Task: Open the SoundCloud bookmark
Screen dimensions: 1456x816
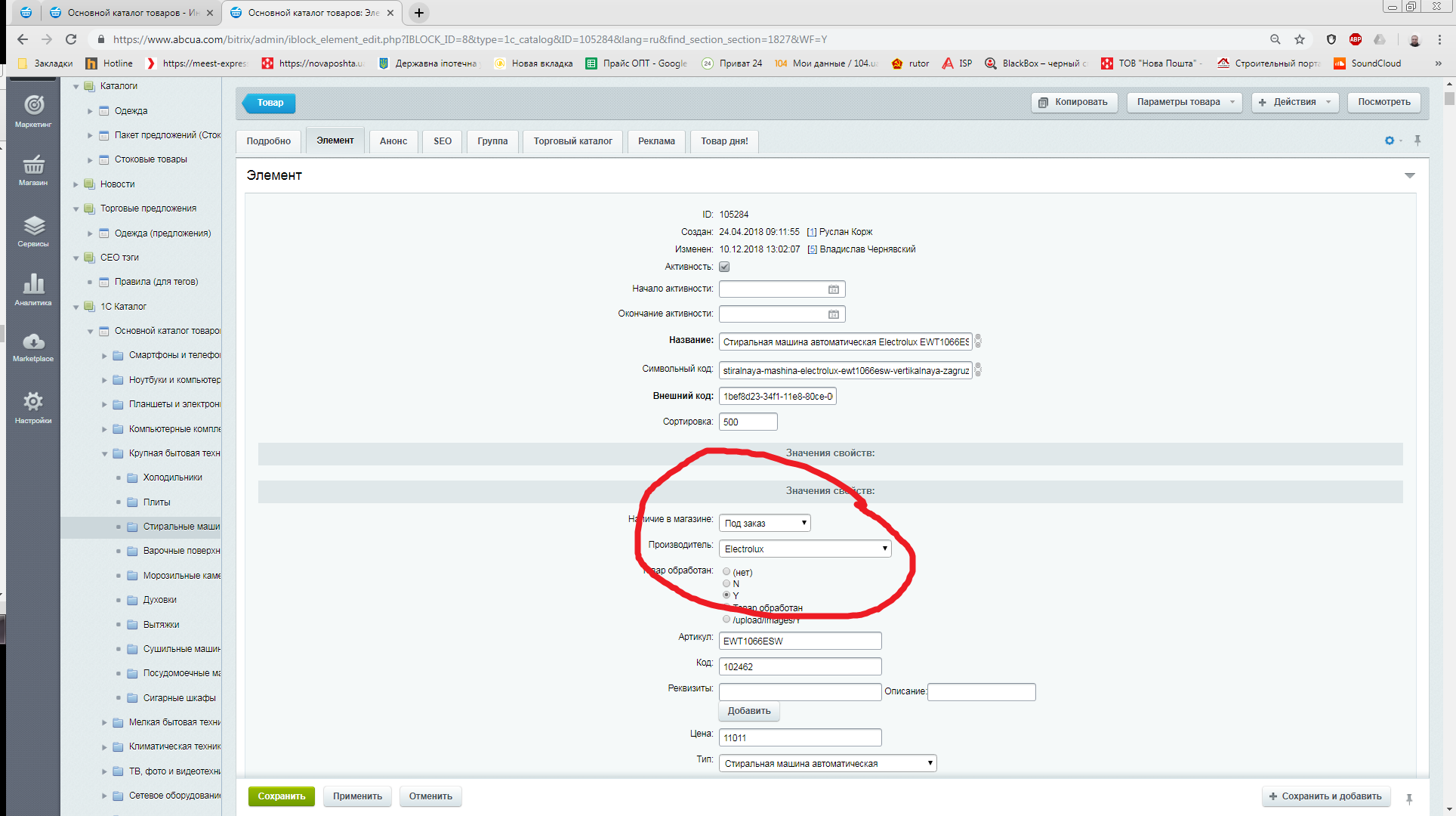Action: click(1368, 63)
